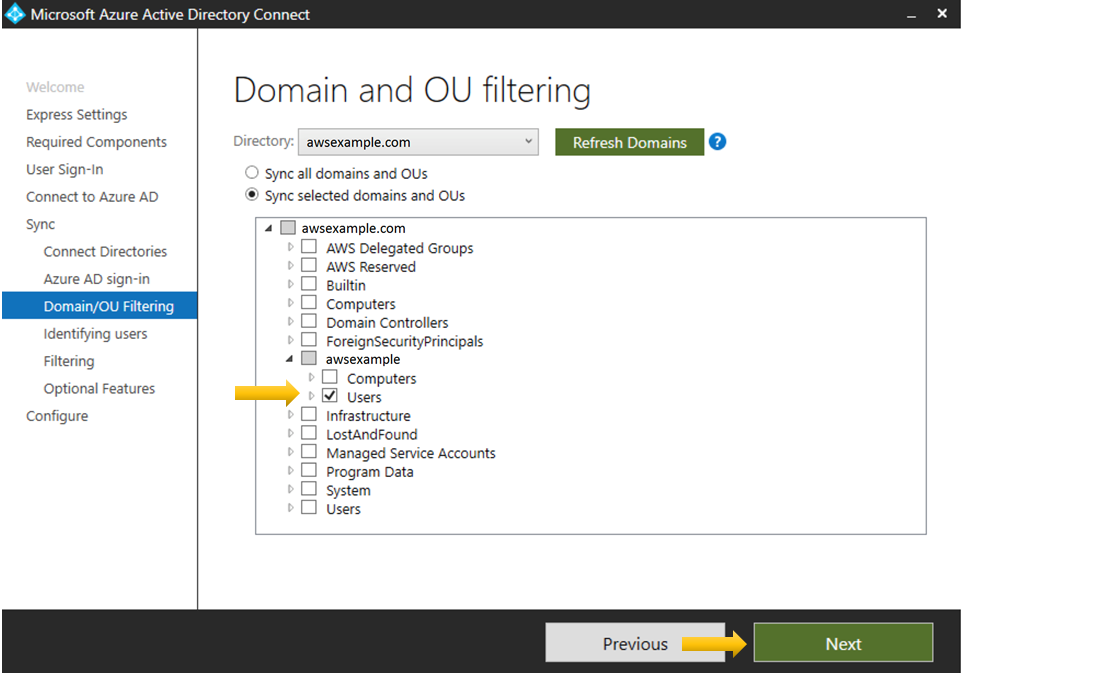Screen dimensions: 1115x678
Task: Navigate to Connect to Azure AD step
Action: coord(91,196)
